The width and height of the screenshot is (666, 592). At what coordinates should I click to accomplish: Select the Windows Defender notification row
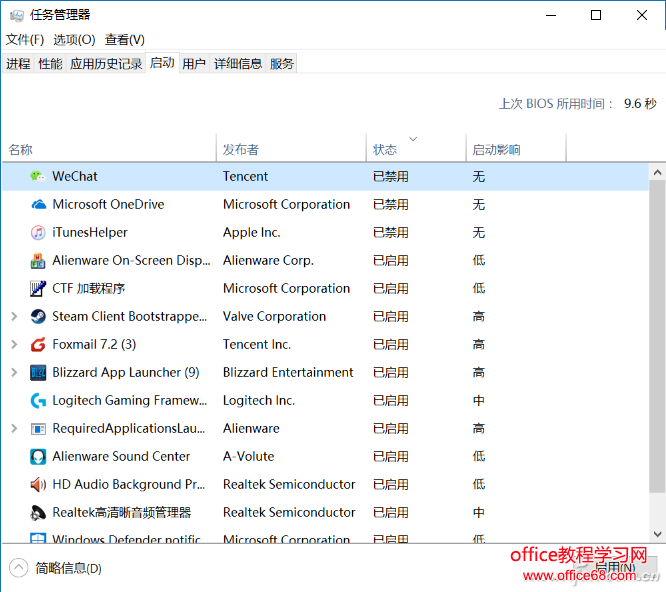click(x=325, y=538)
